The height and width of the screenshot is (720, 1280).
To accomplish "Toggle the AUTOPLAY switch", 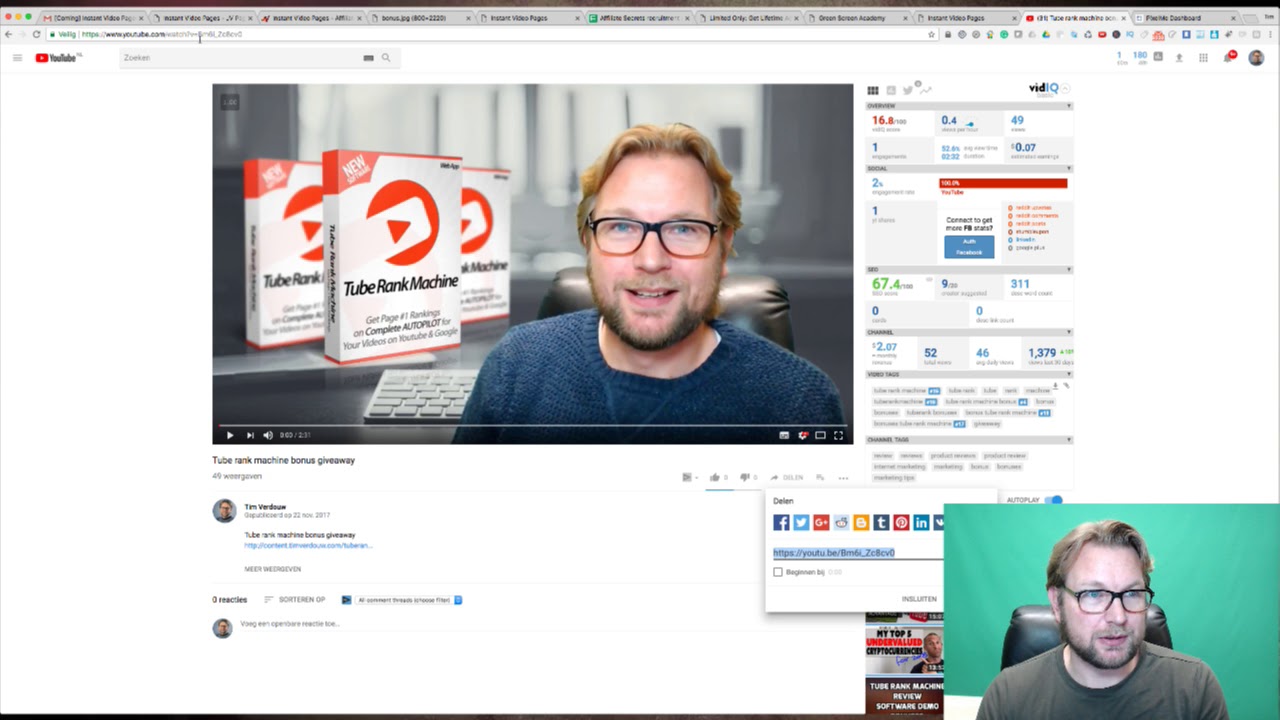I will (1055, 500).
